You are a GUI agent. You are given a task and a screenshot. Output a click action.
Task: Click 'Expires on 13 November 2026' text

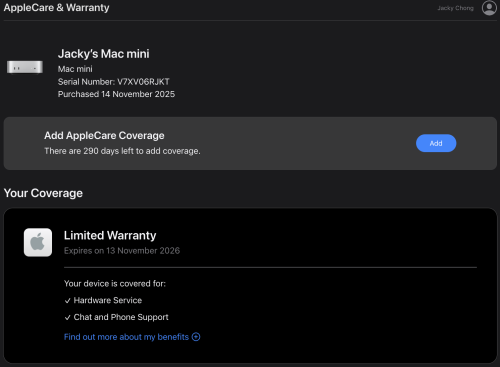click(122, 251)
